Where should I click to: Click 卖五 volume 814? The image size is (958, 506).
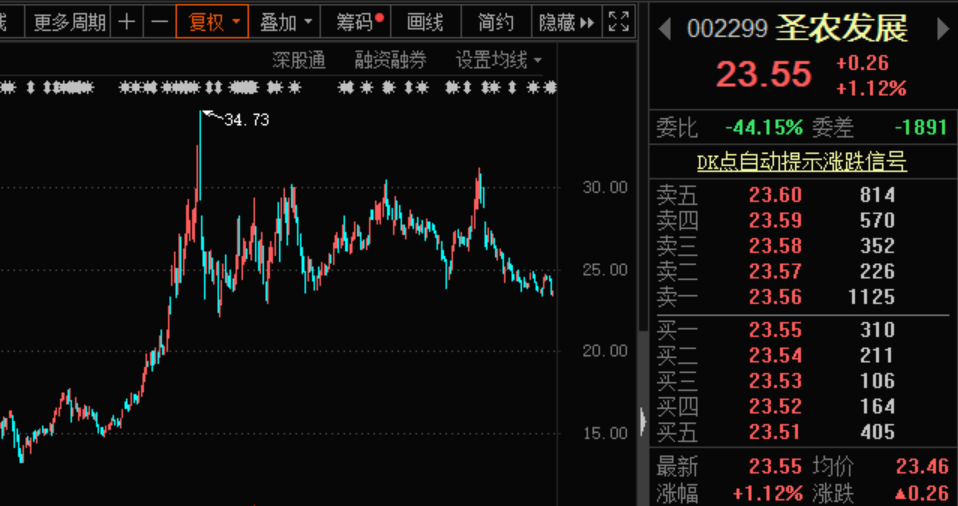tap(877, 195)
